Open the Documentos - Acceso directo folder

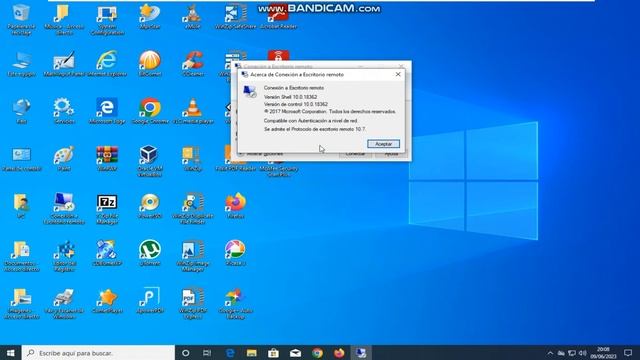tap(21, 256)
